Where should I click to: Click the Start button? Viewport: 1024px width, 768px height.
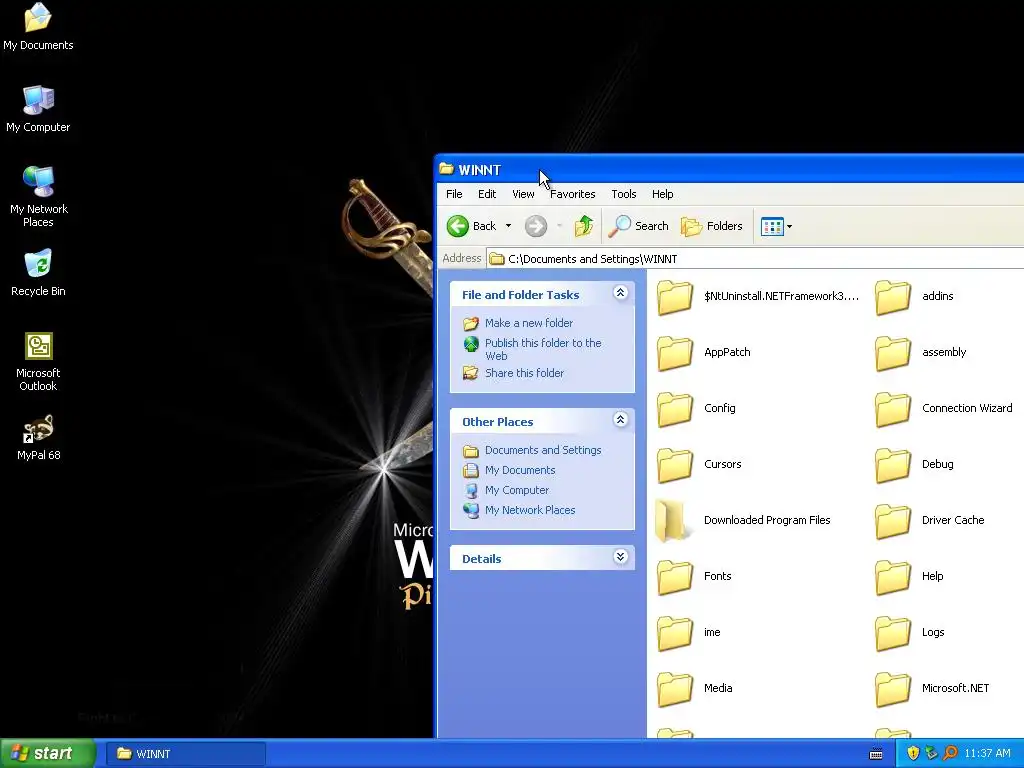(x=47, y=754)
